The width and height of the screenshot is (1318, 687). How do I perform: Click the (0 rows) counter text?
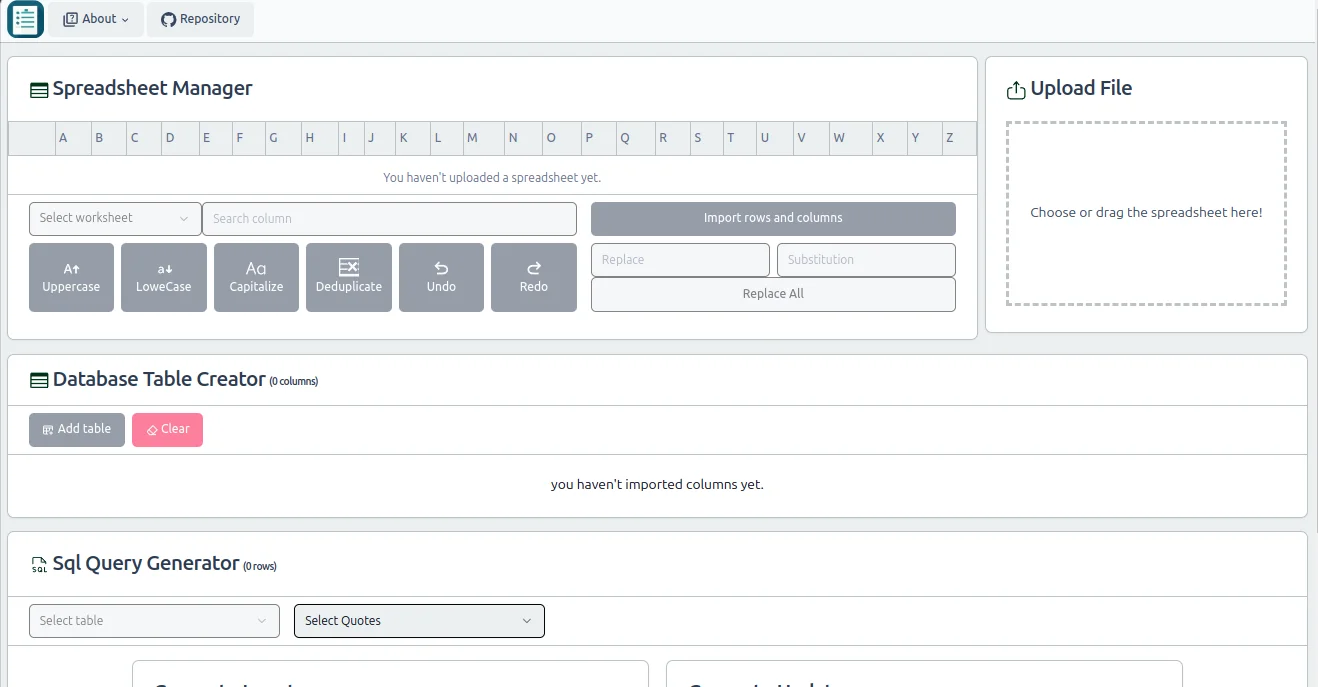tap(260, 567)
